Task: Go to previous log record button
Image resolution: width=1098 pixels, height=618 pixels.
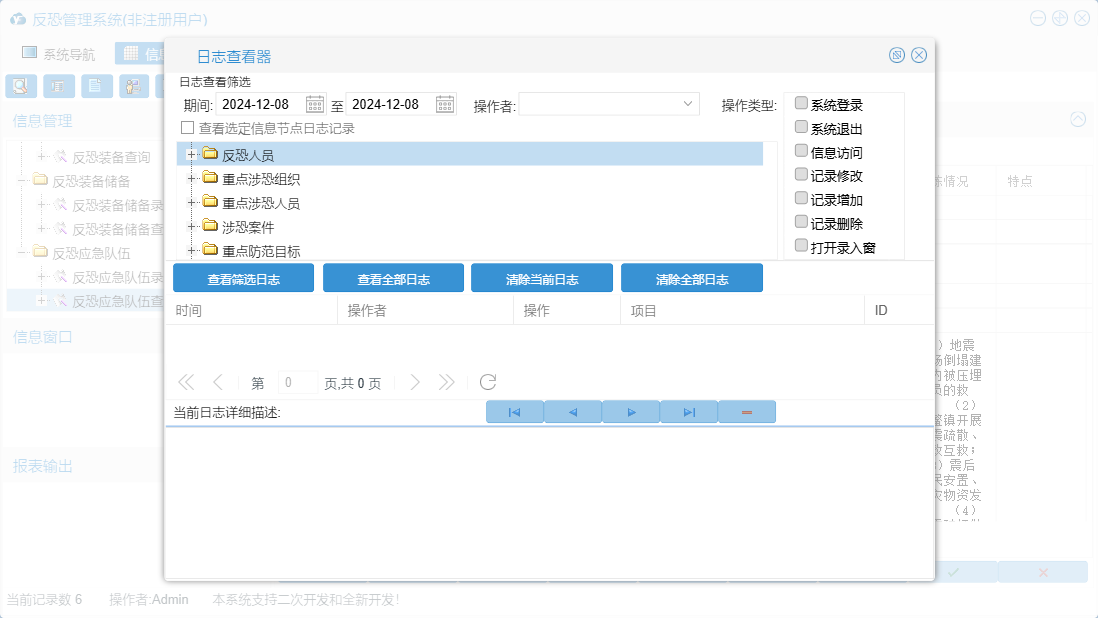Action: click(573, 412)
